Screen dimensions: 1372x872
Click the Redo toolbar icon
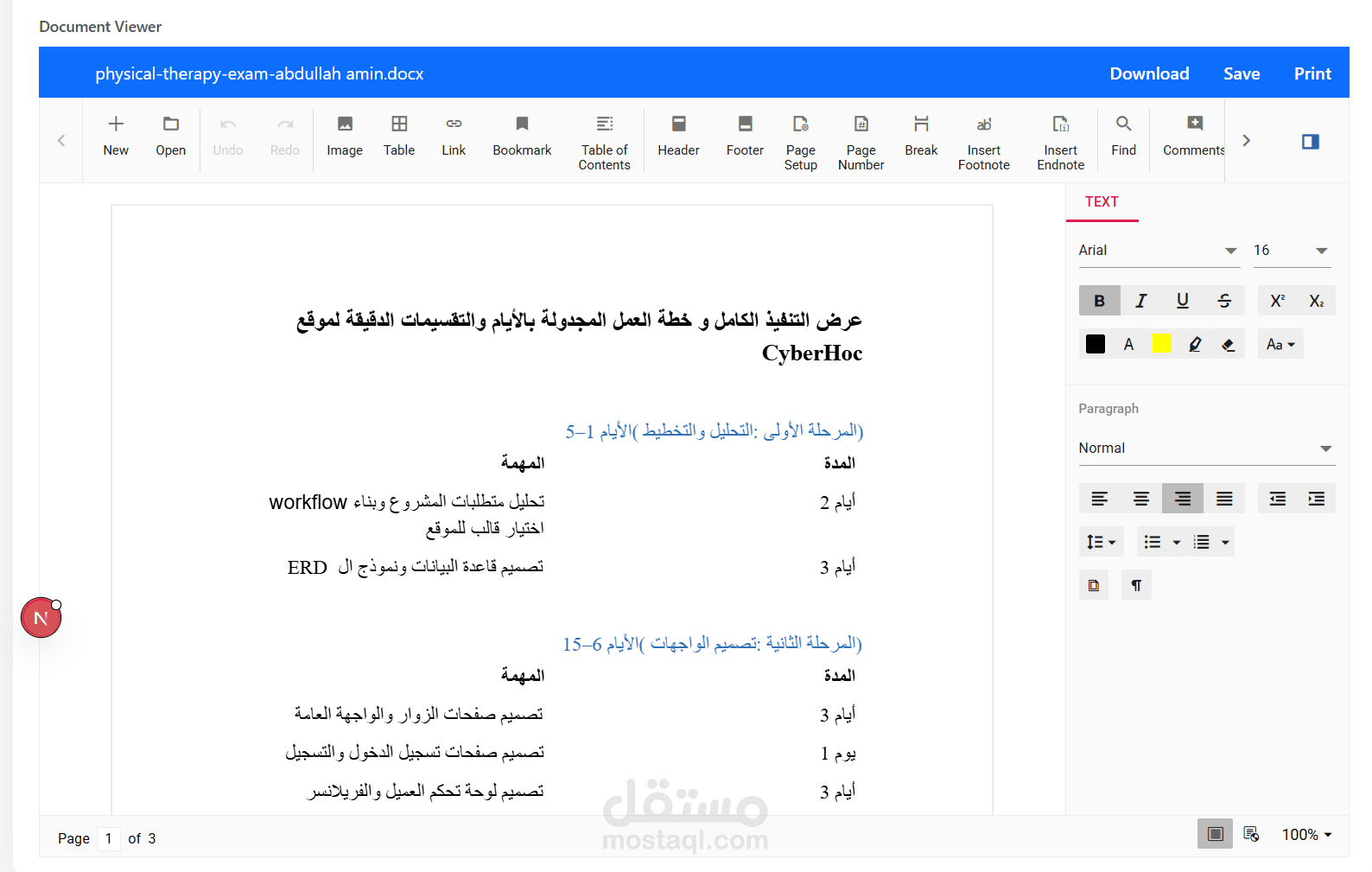pos(285,137)
